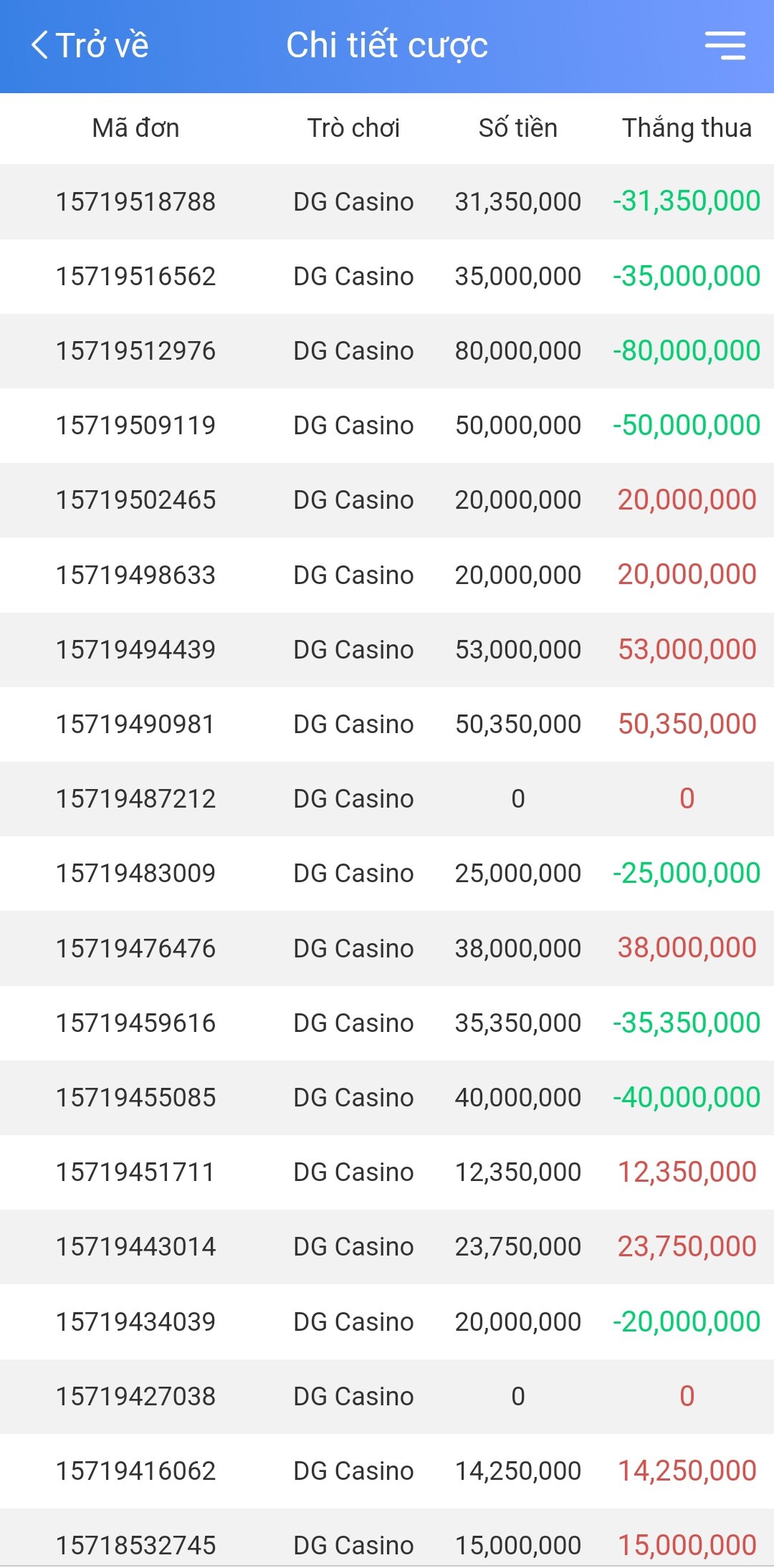Image resolution: width=774 pixels, height=1568 pixels.
Task: Open order 15719476476 row
Action: pyautogui.click(x=387, y=949)
